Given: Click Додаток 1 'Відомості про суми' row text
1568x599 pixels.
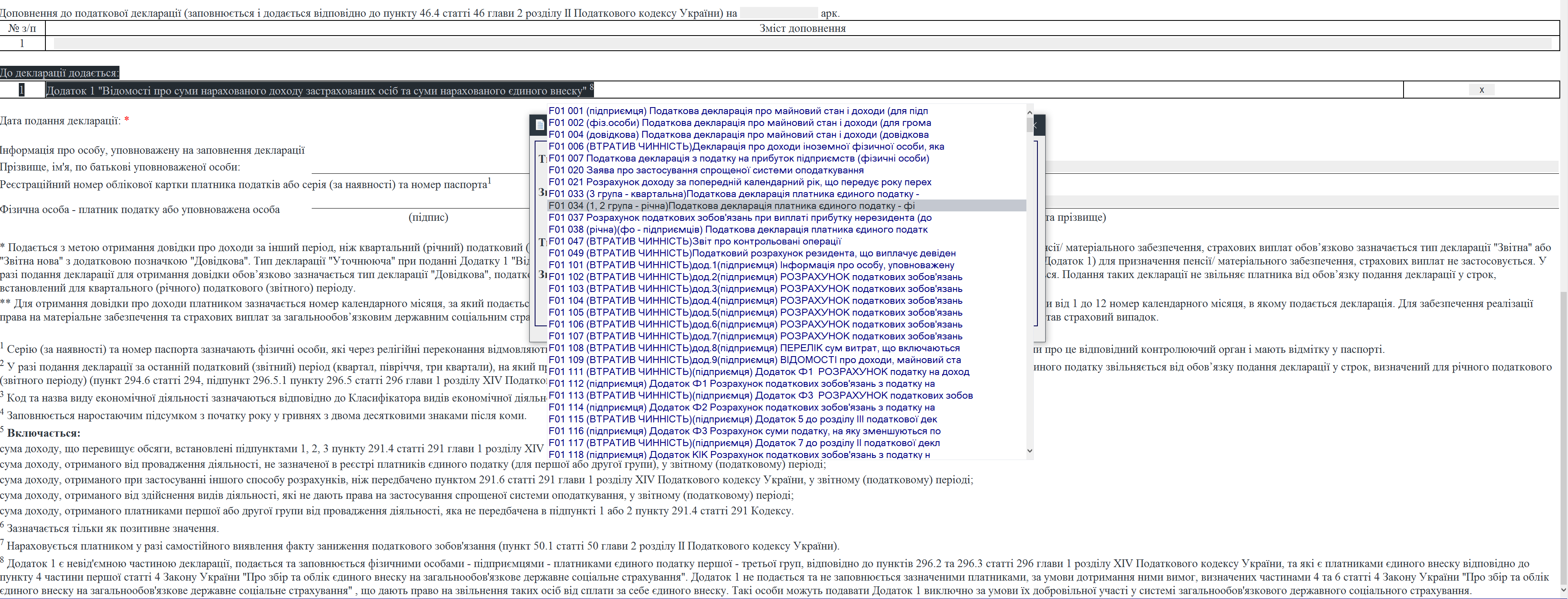Looking at the screenshot, I should [317, 91].
